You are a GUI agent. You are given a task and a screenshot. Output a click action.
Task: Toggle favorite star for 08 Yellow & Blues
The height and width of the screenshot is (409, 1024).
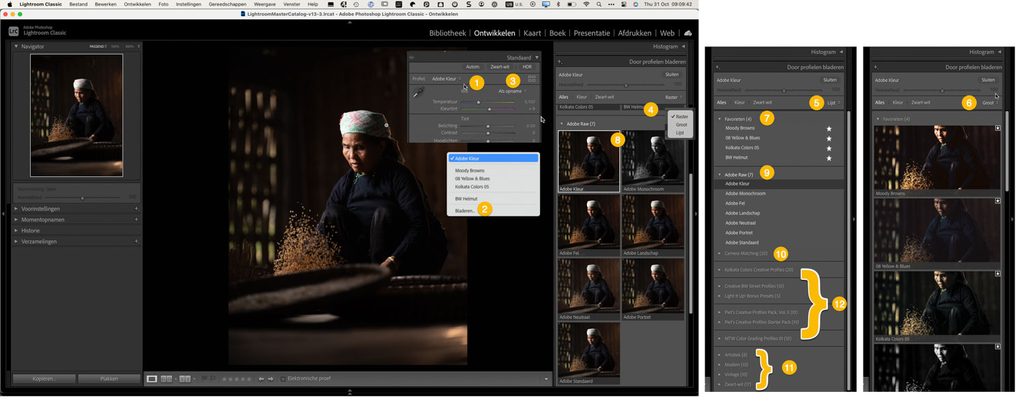point(829,139)
